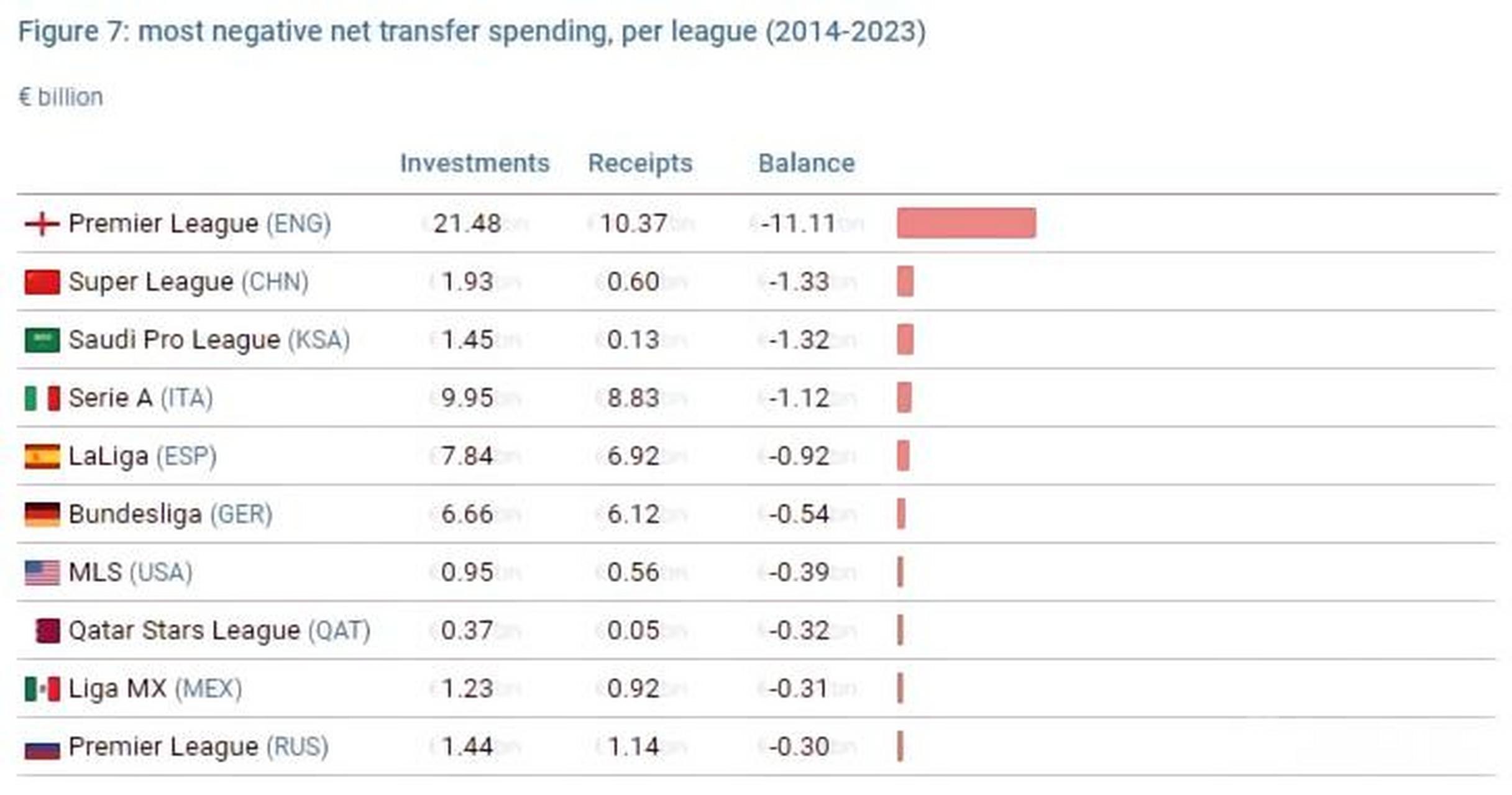Click the Serie A investments value 9.95
Image resolution: width=1512 pixels, height=795 pixels.
[x=467, y=398]
